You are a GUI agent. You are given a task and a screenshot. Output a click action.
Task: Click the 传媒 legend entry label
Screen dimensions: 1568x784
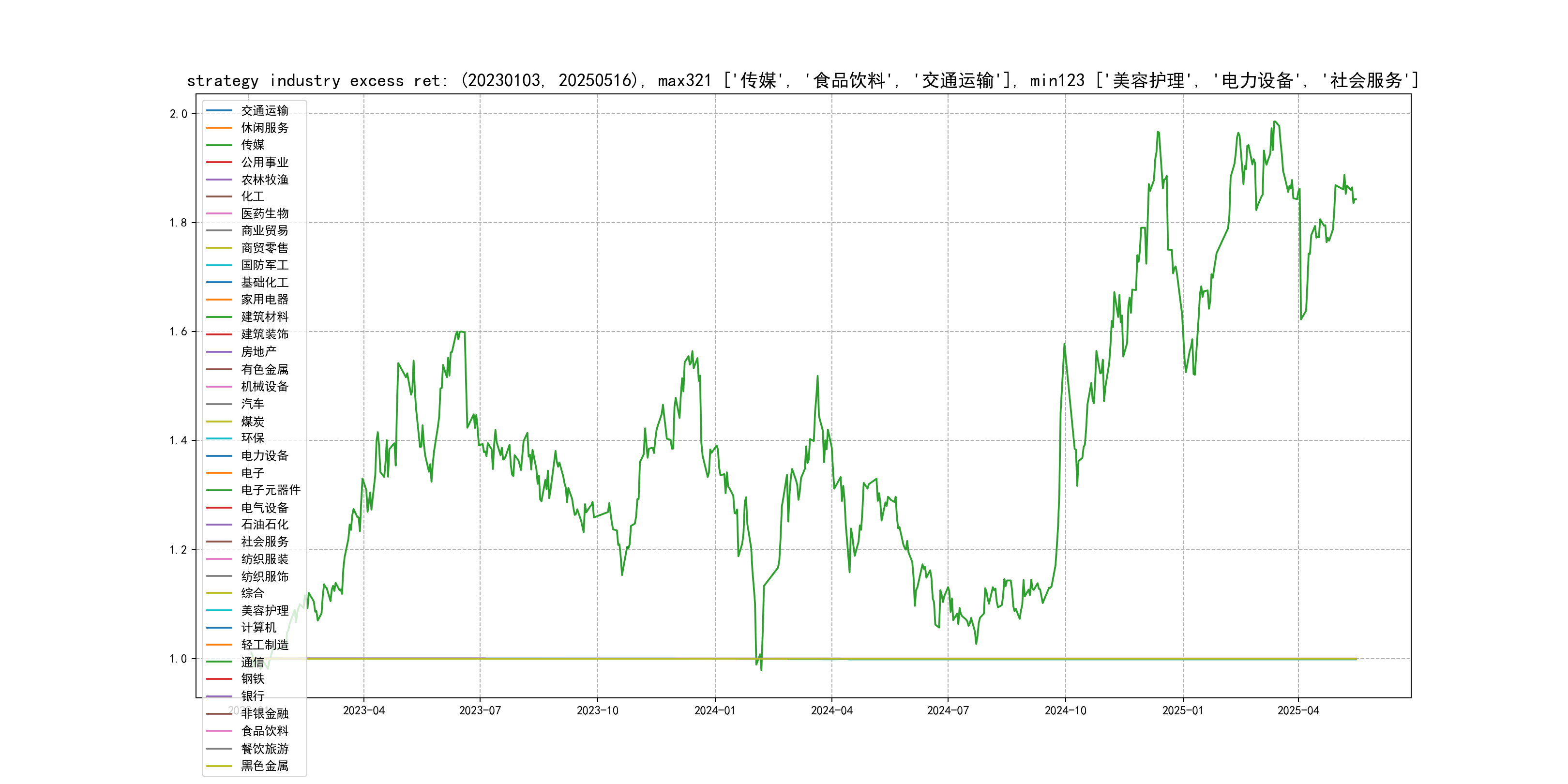[253, 145]
